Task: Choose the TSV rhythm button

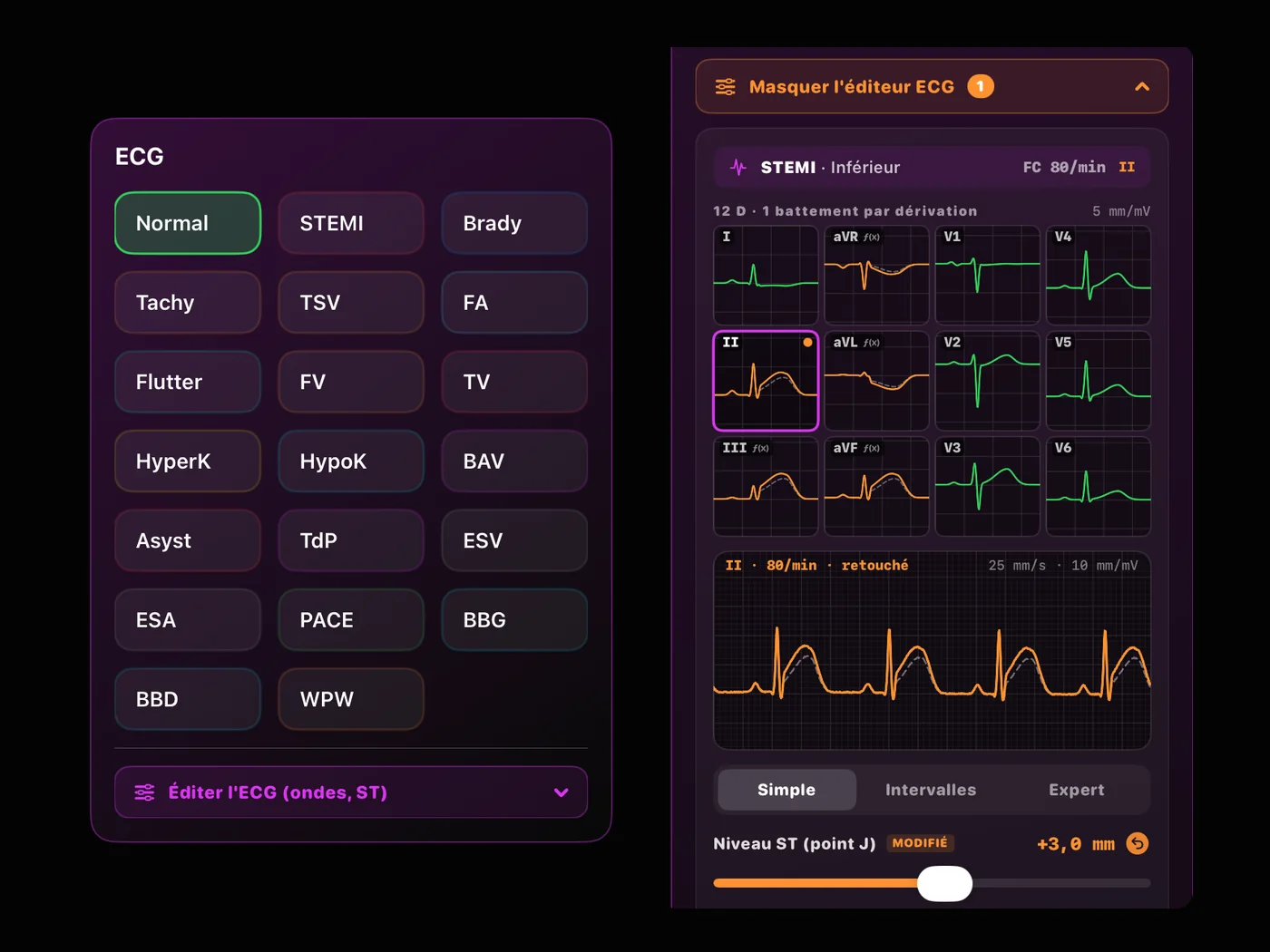Action: (351, 303)
